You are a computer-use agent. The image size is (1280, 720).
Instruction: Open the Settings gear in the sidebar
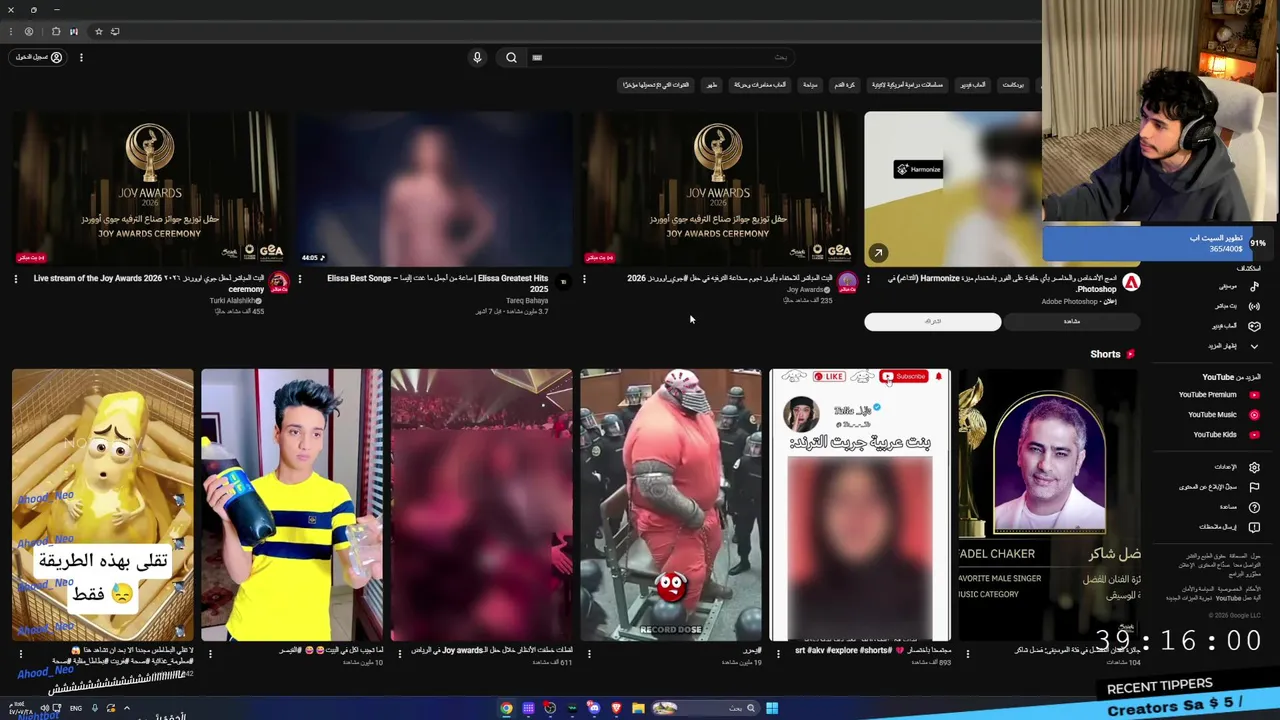(1254, 467)
